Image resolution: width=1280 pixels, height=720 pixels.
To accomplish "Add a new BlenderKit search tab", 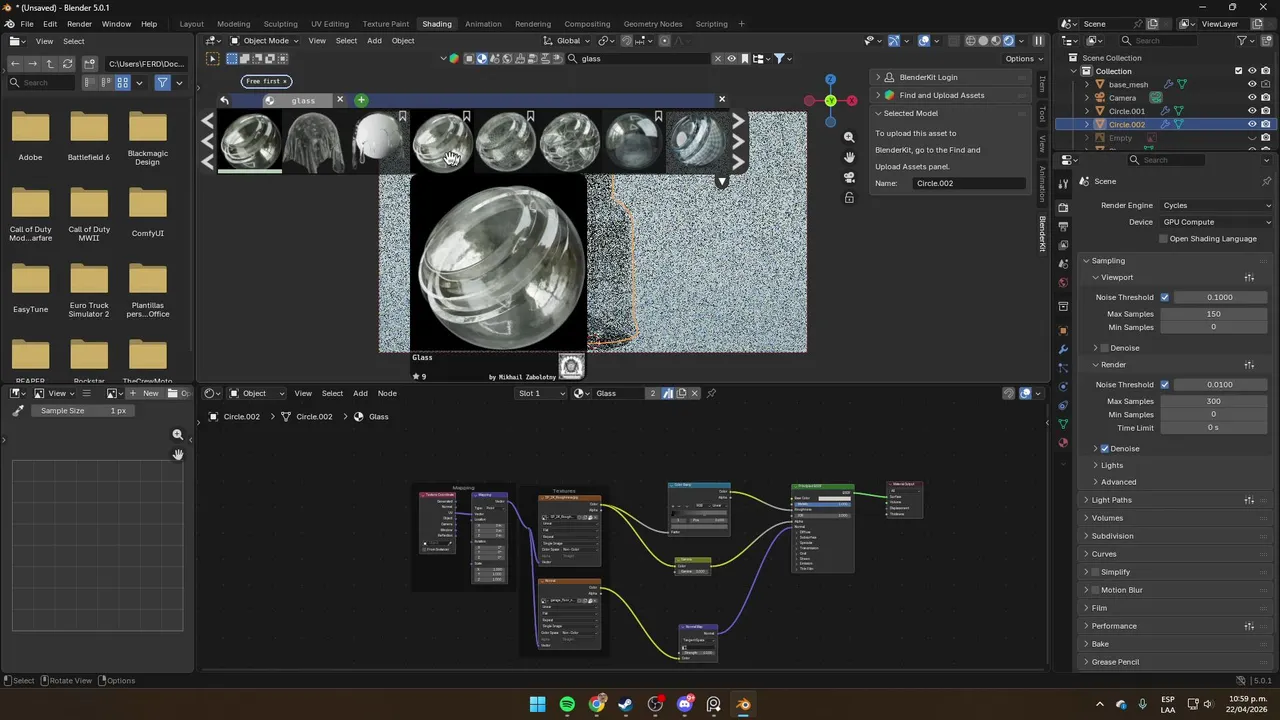I will pyautogui.click(x=361, y=100).
